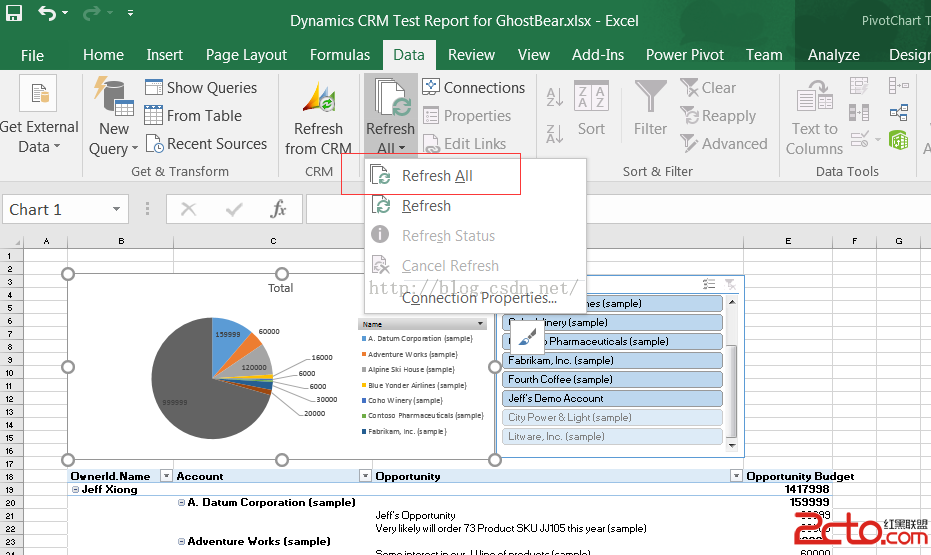The width and height of the screenshot is (931, 555).
Task: Toggle the City Power & Light slicer item
Action: [612, 417]
